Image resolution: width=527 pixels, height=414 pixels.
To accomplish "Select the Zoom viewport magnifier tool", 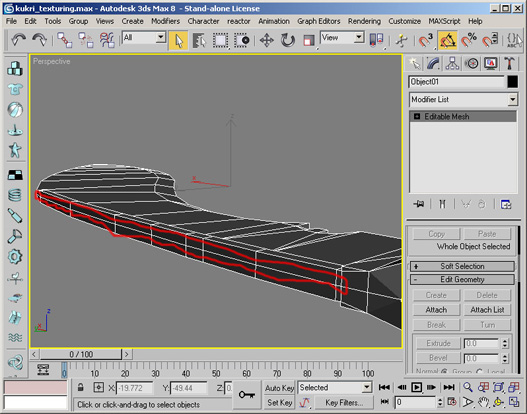I will coord(468,387).
